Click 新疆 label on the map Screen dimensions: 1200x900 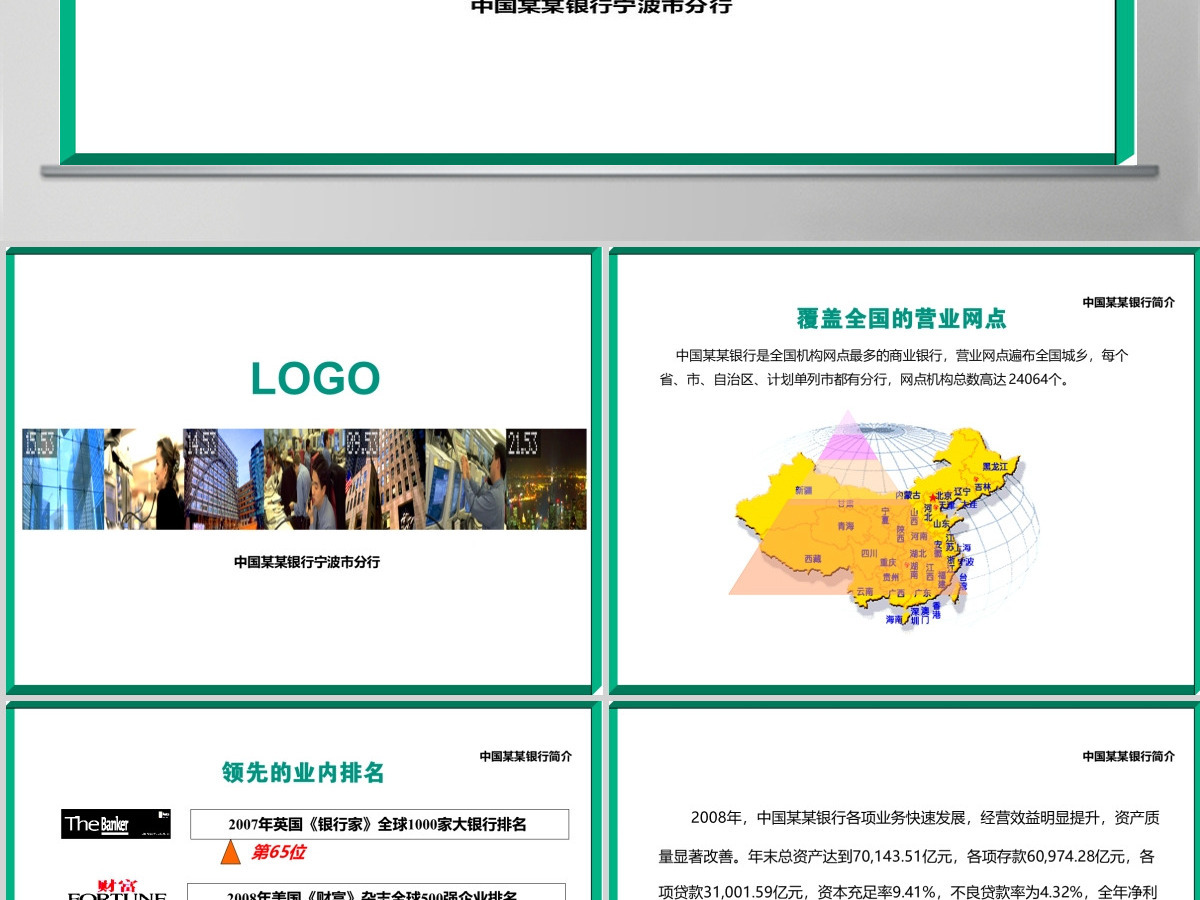[x=804, y=490]
